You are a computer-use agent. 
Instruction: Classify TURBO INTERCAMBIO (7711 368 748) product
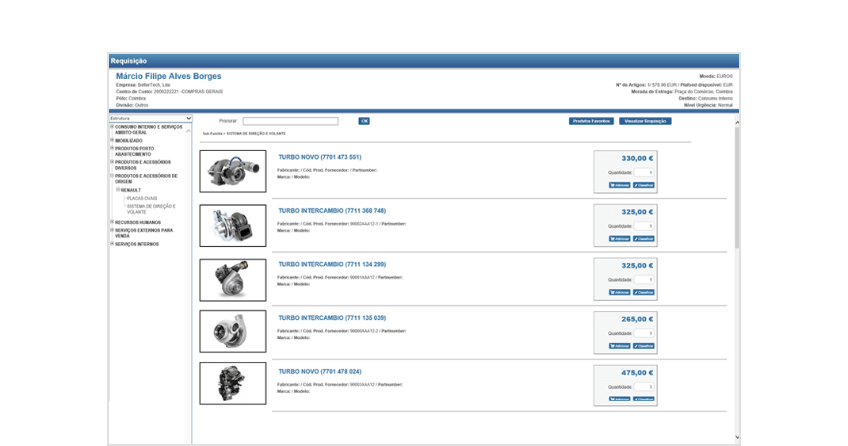click(x=644, y=239)
